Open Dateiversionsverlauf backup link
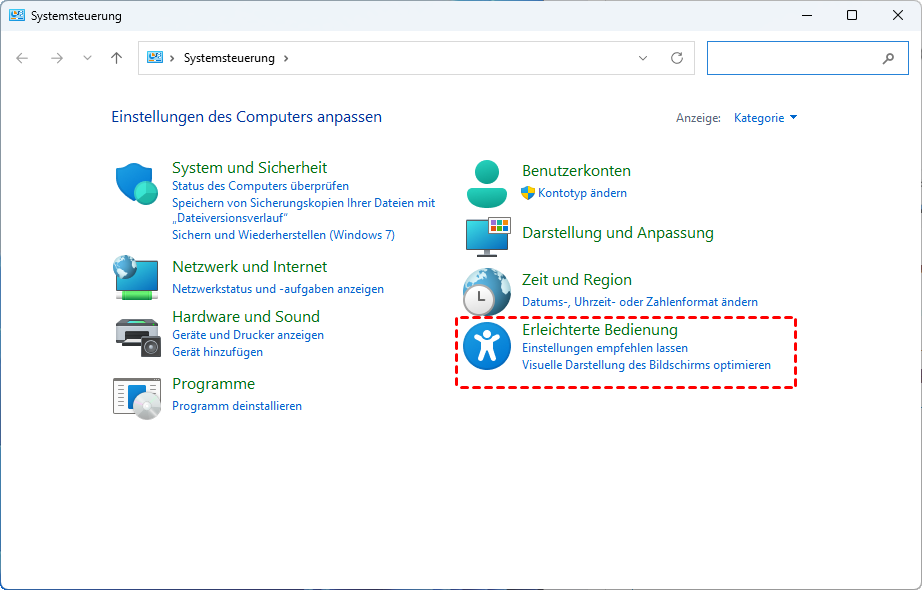 303,210
